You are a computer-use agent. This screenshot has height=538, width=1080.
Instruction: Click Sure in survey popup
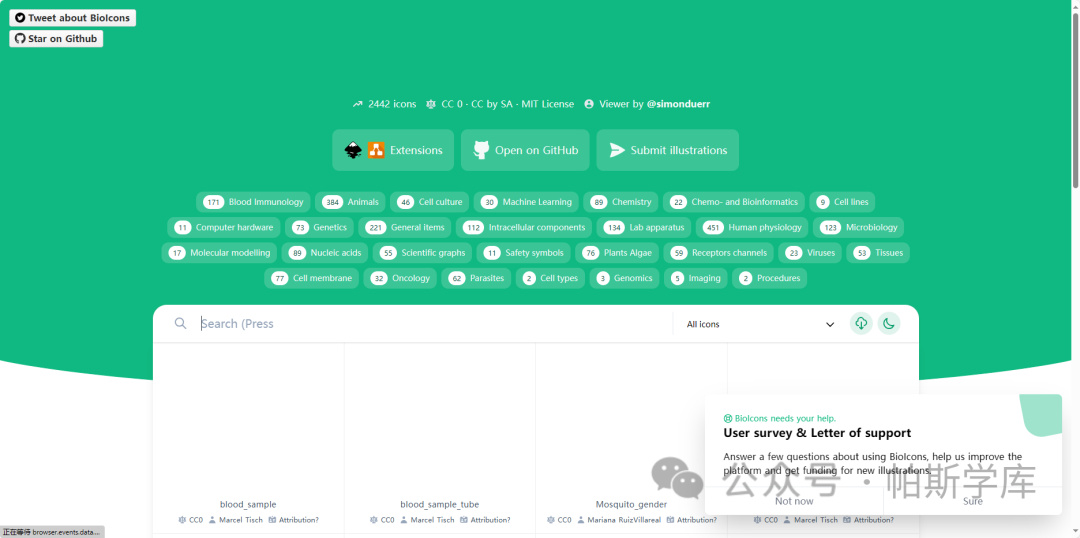973,501
